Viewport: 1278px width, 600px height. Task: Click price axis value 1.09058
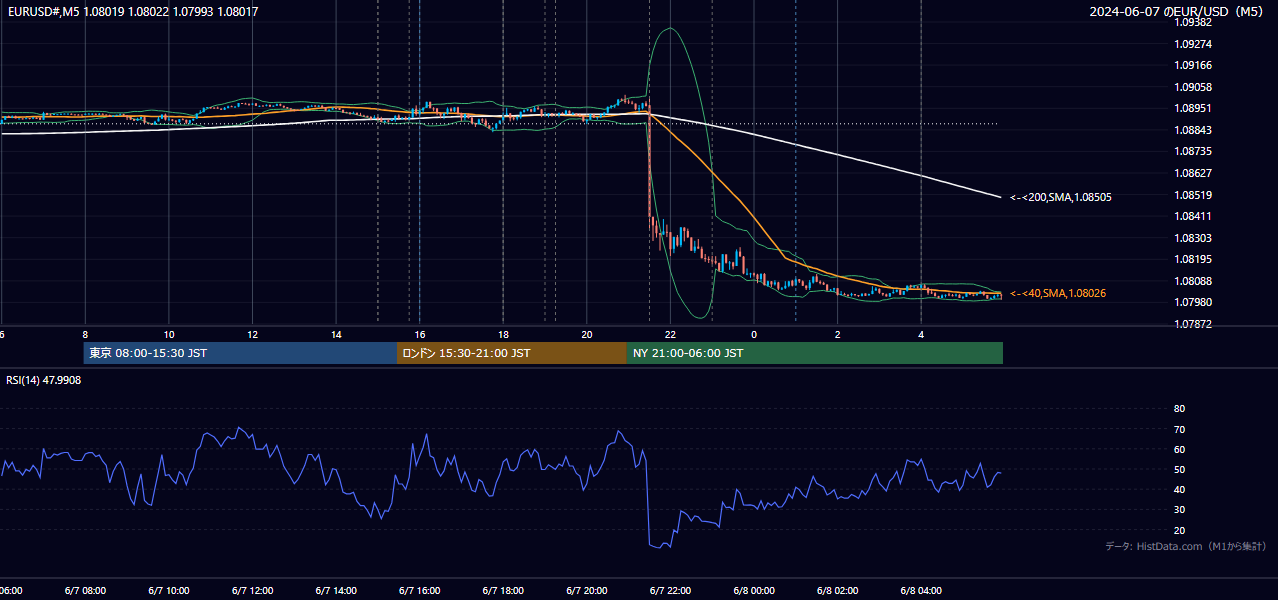coord(1193,88)
